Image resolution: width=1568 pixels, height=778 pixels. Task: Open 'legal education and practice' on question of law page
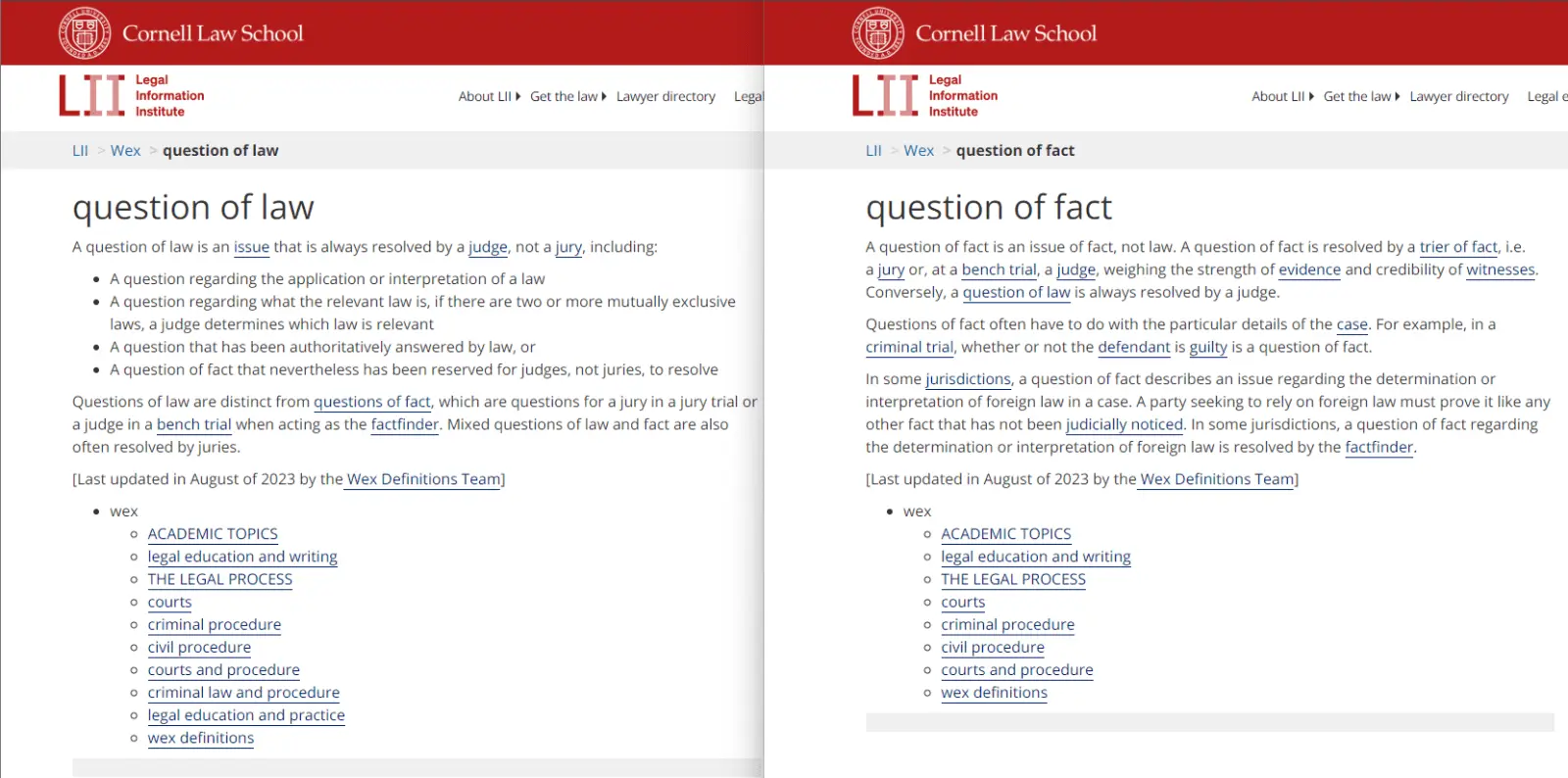pos(247,714)
